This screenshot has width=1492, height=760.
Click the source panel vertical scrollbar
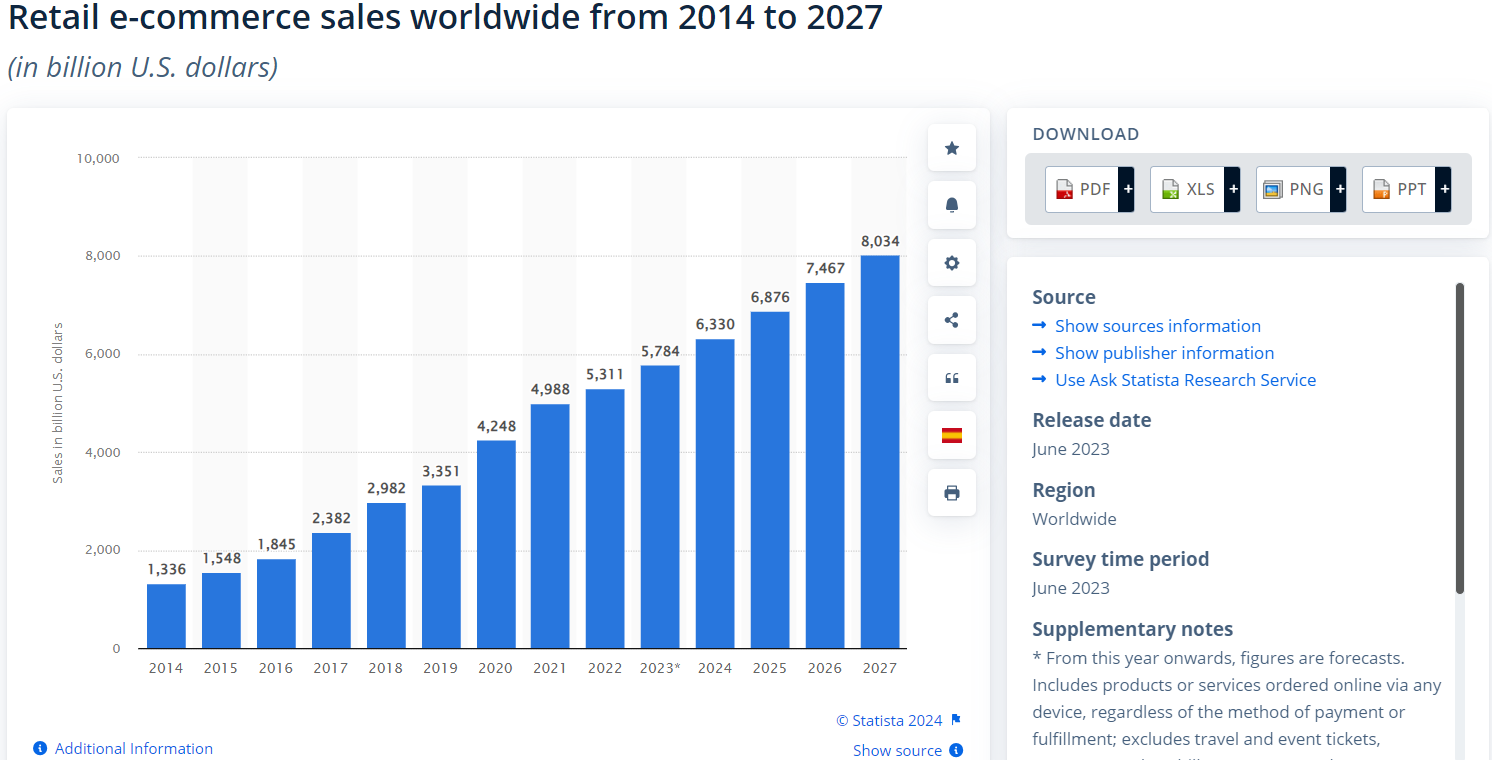1460,438
